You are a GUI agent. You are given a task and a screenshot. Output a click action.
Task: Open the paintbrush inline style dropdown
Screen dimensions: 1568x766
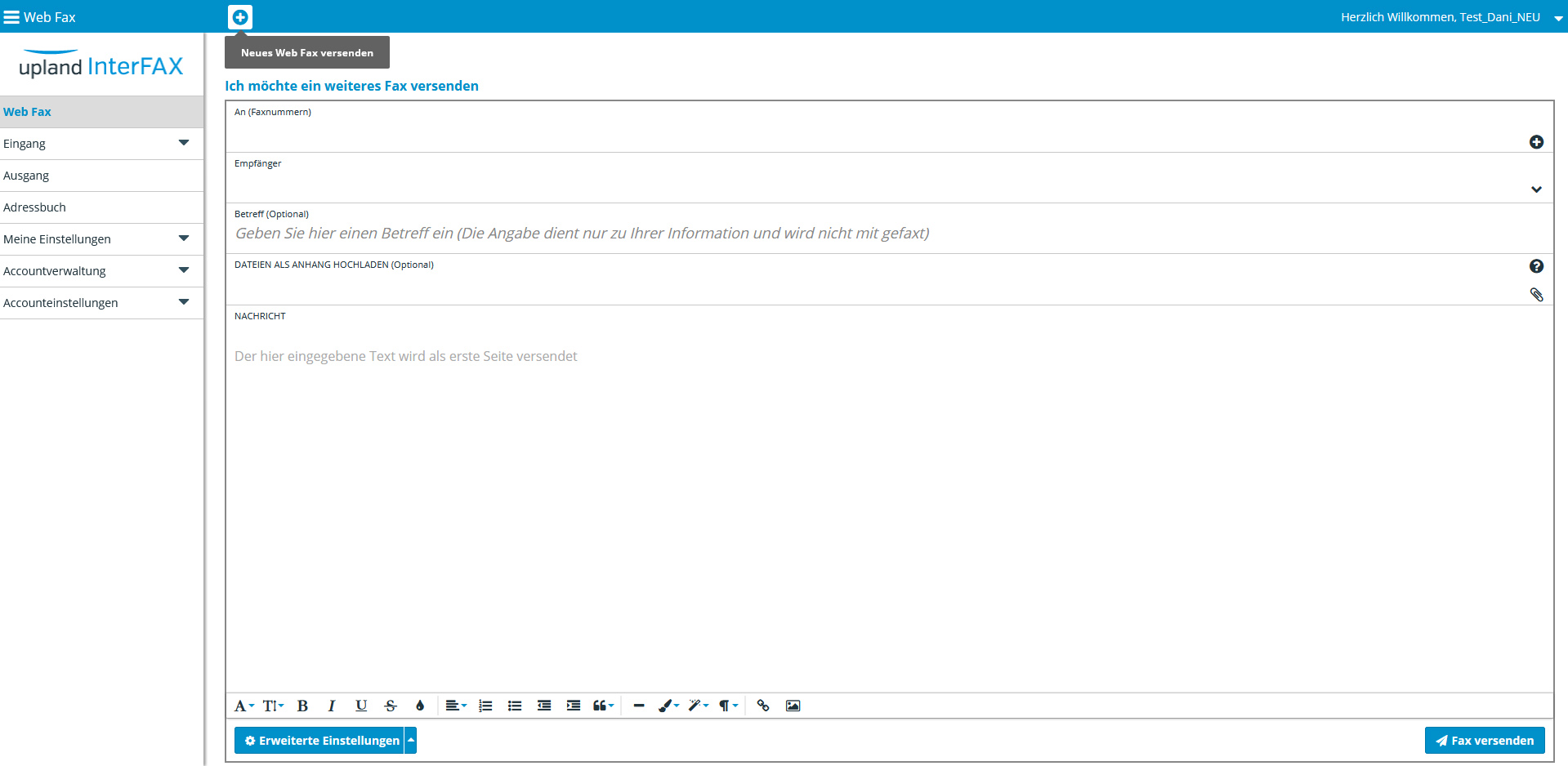tap(668, 706)
